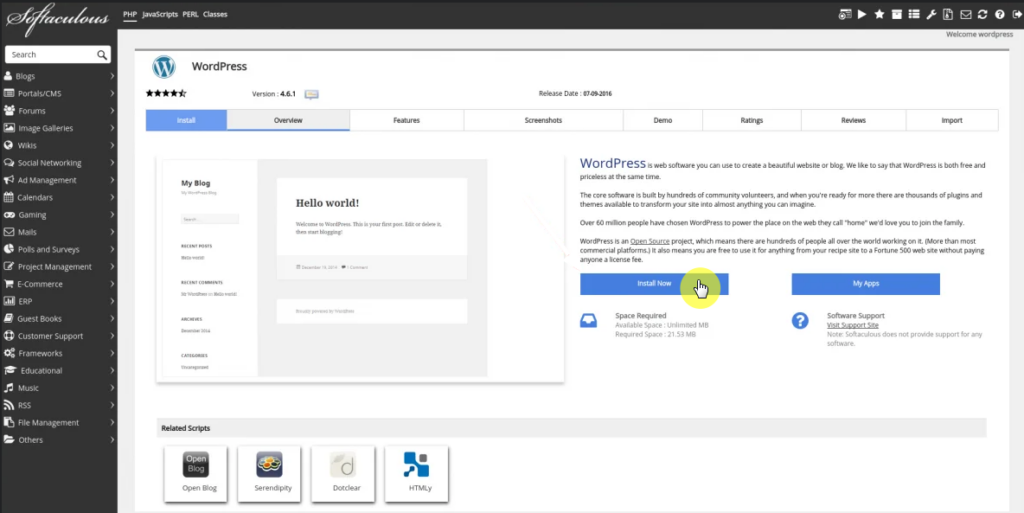Expand the Project Management category chevron

pos(112,266)
